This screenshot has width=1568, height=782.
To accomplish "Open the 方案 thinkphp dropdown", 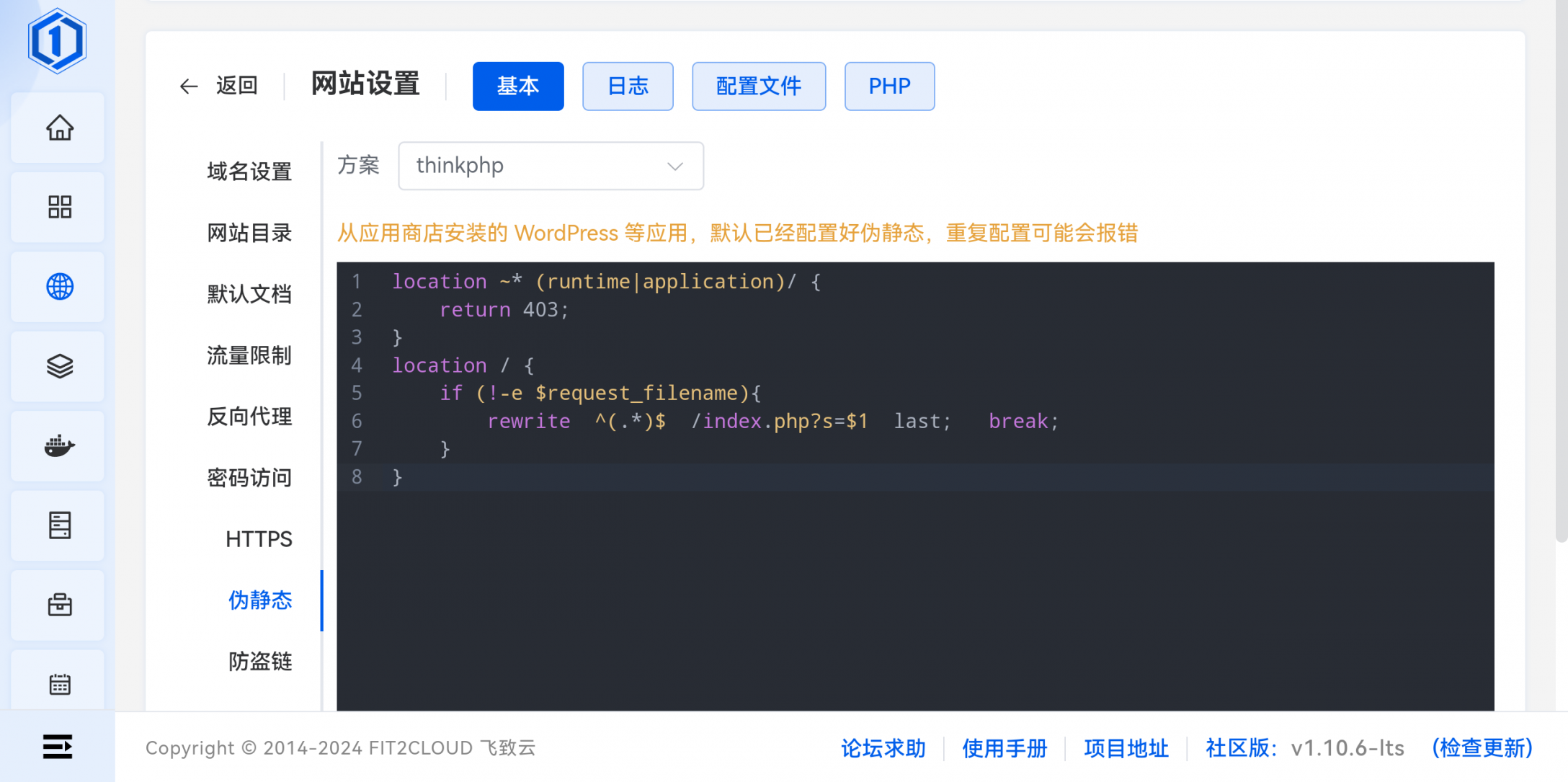I will tap(551, 166).
